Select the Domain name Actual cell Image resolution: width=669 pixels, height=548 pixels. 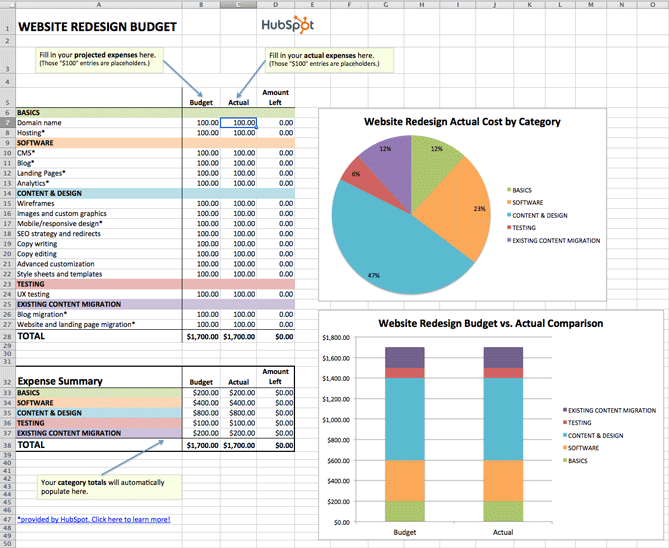pyautogui.click(x=239, y=122)
